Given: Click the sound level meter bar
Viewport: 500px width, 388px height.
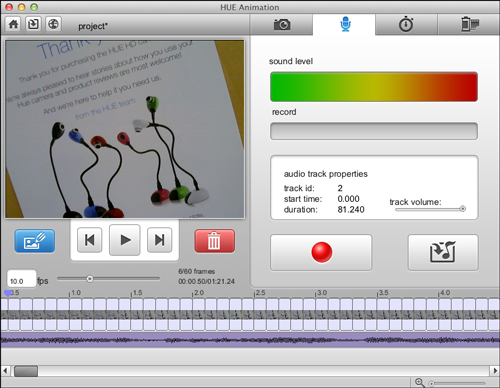Looking at the screenshot, I should (374, 87).
